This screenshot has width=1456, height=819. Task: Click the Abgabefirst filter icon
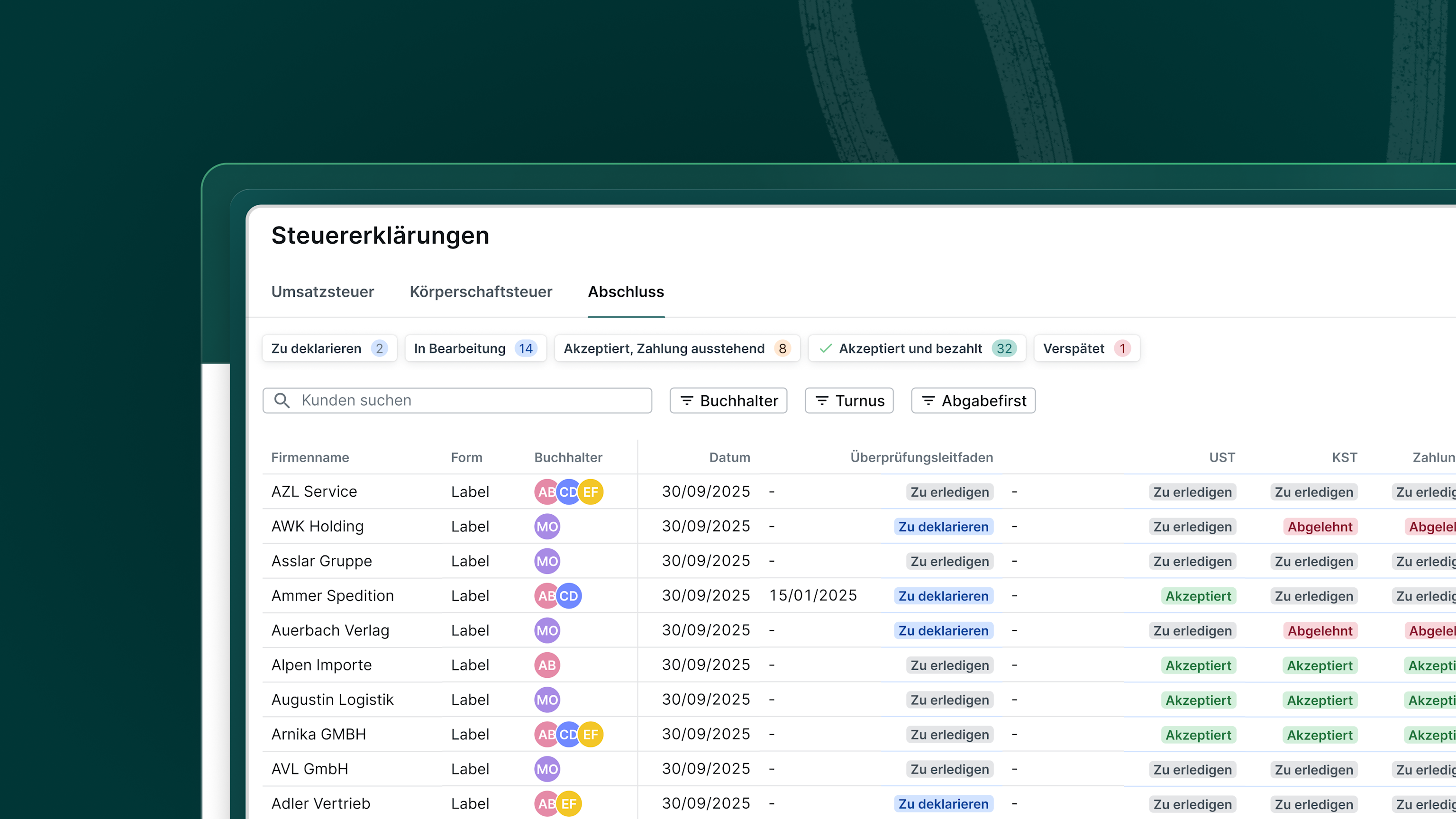pyautogui.click(x=928, y=400)
